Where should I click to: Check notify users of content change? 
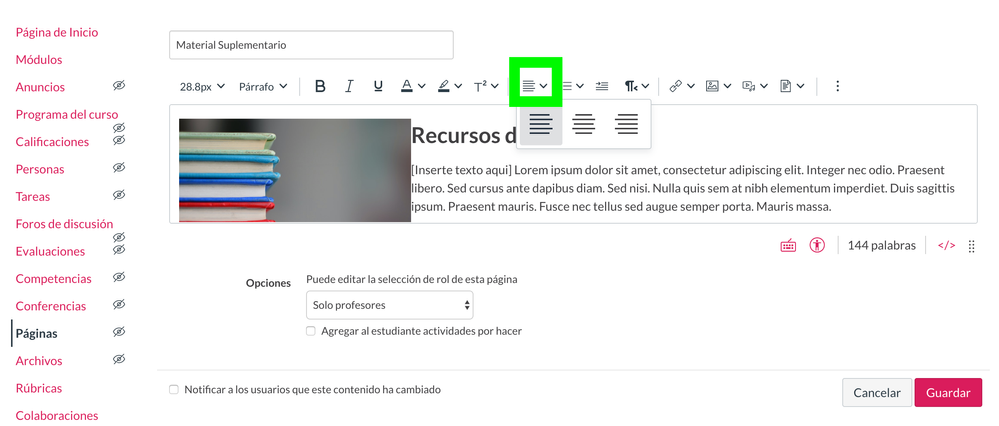pyautogui.click(x=174, y=390)
